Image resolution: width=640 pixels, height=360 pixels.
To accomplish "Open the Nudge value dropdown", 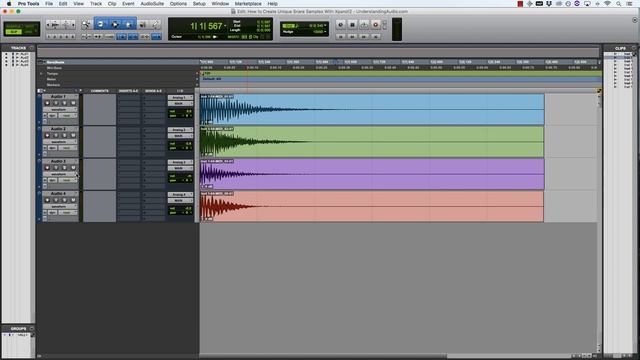I will click(325, 31).
